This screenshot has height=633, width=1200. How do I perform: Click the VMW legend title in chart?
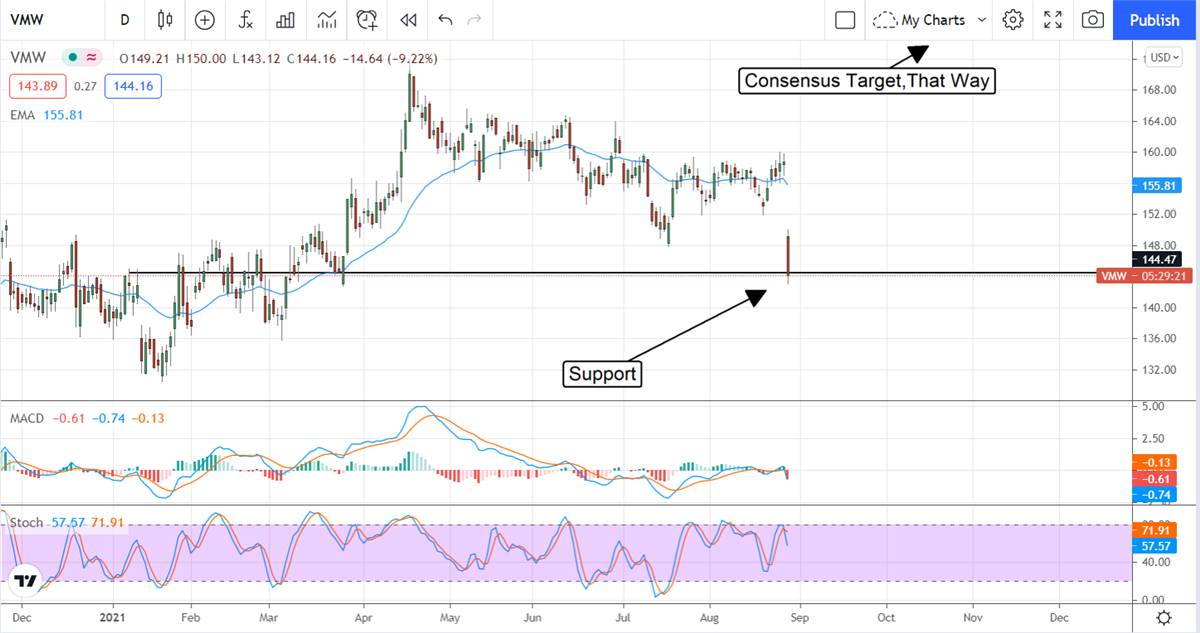click(29, 58)
